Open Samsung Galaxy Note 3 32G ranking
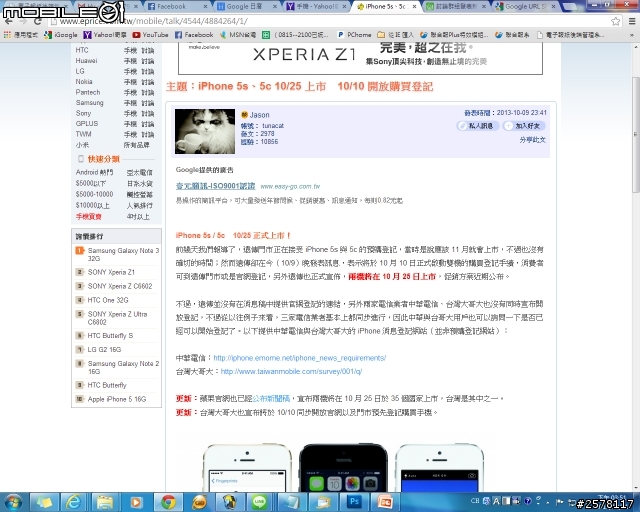 tap(123, 254)
